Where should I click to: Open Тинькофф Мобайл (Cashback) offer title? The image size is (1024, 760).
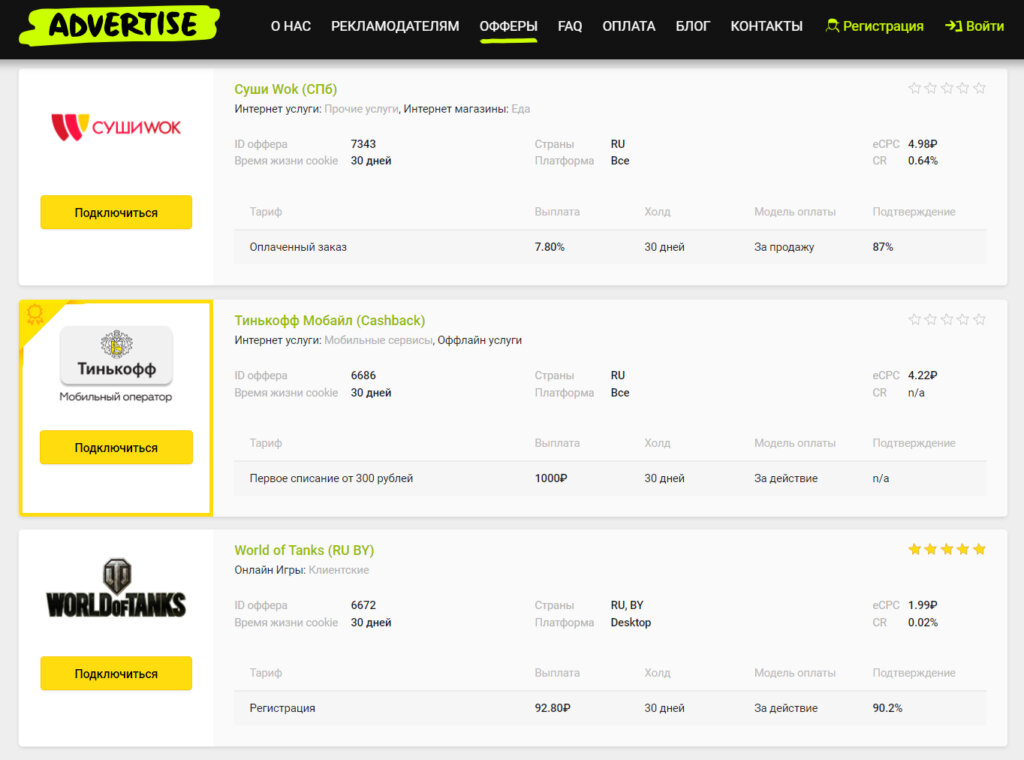coord(329,320)
